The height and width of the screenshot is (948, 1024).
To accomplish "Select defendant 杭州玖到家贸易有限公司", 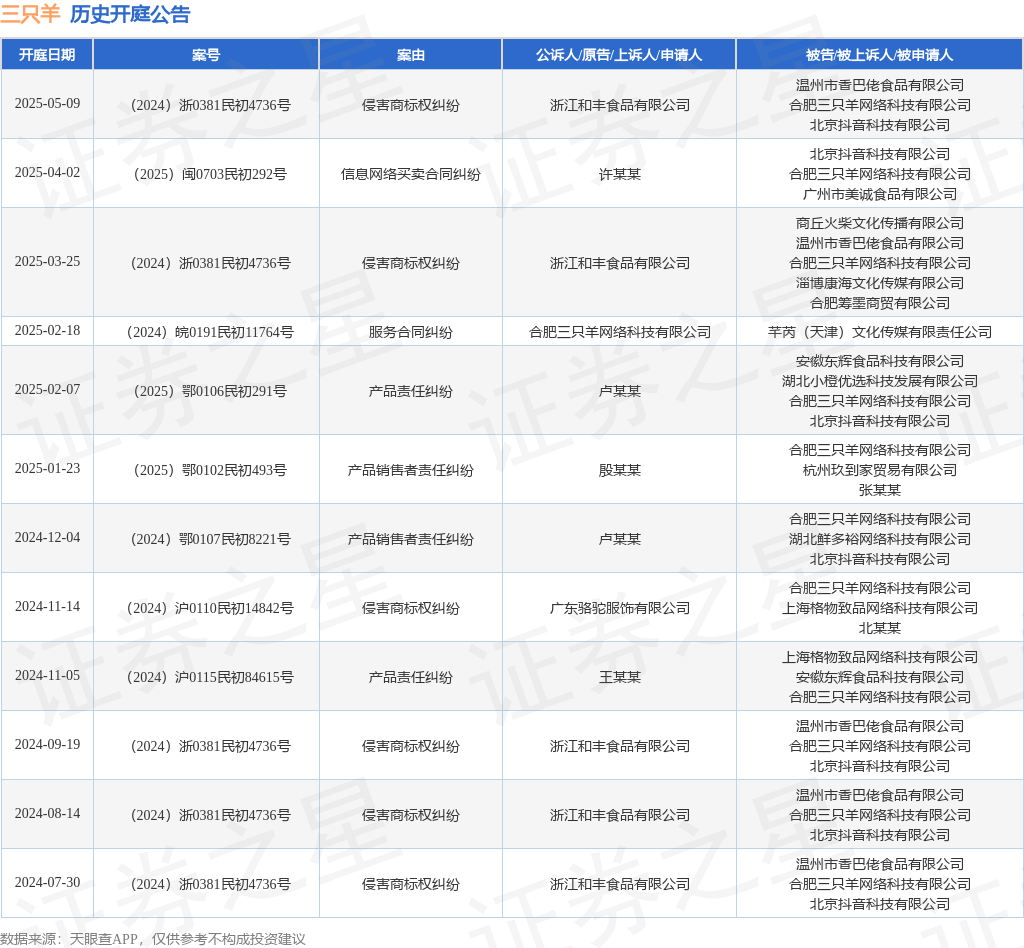I will tap(879, 470).
